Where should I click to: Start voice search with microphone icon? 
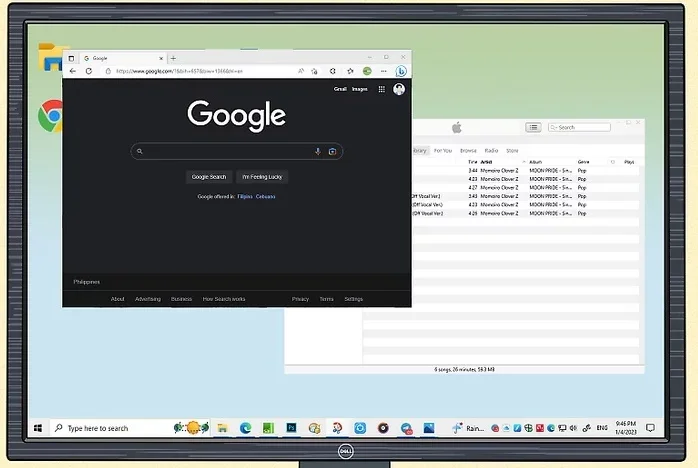click(318, 151)
